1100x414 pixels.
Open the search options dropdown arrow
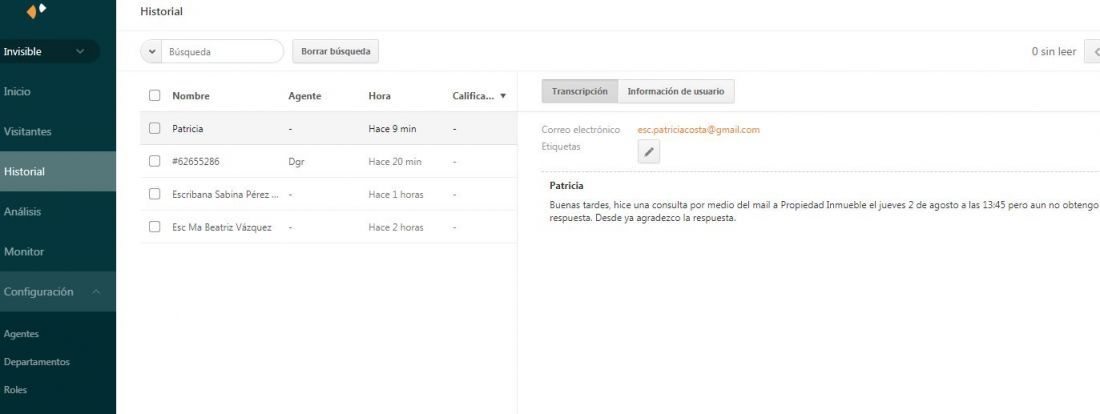[152, 52]
